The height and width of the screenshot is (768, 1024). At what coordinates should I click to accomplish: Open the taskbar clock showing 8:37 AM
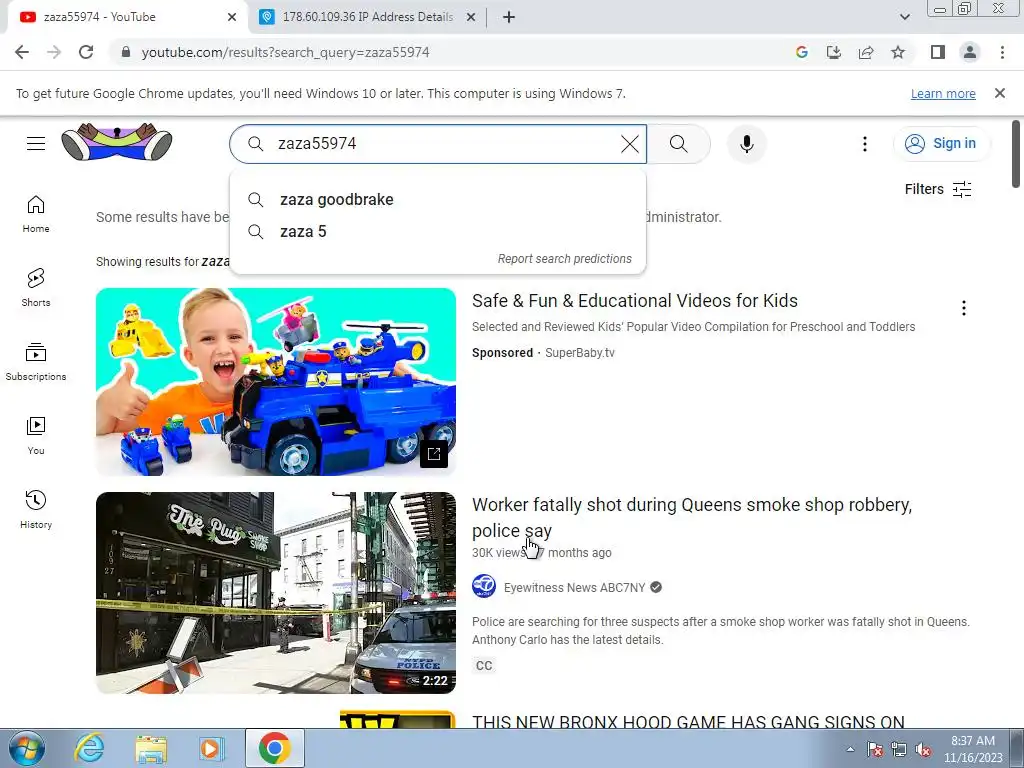coord(973,749)
